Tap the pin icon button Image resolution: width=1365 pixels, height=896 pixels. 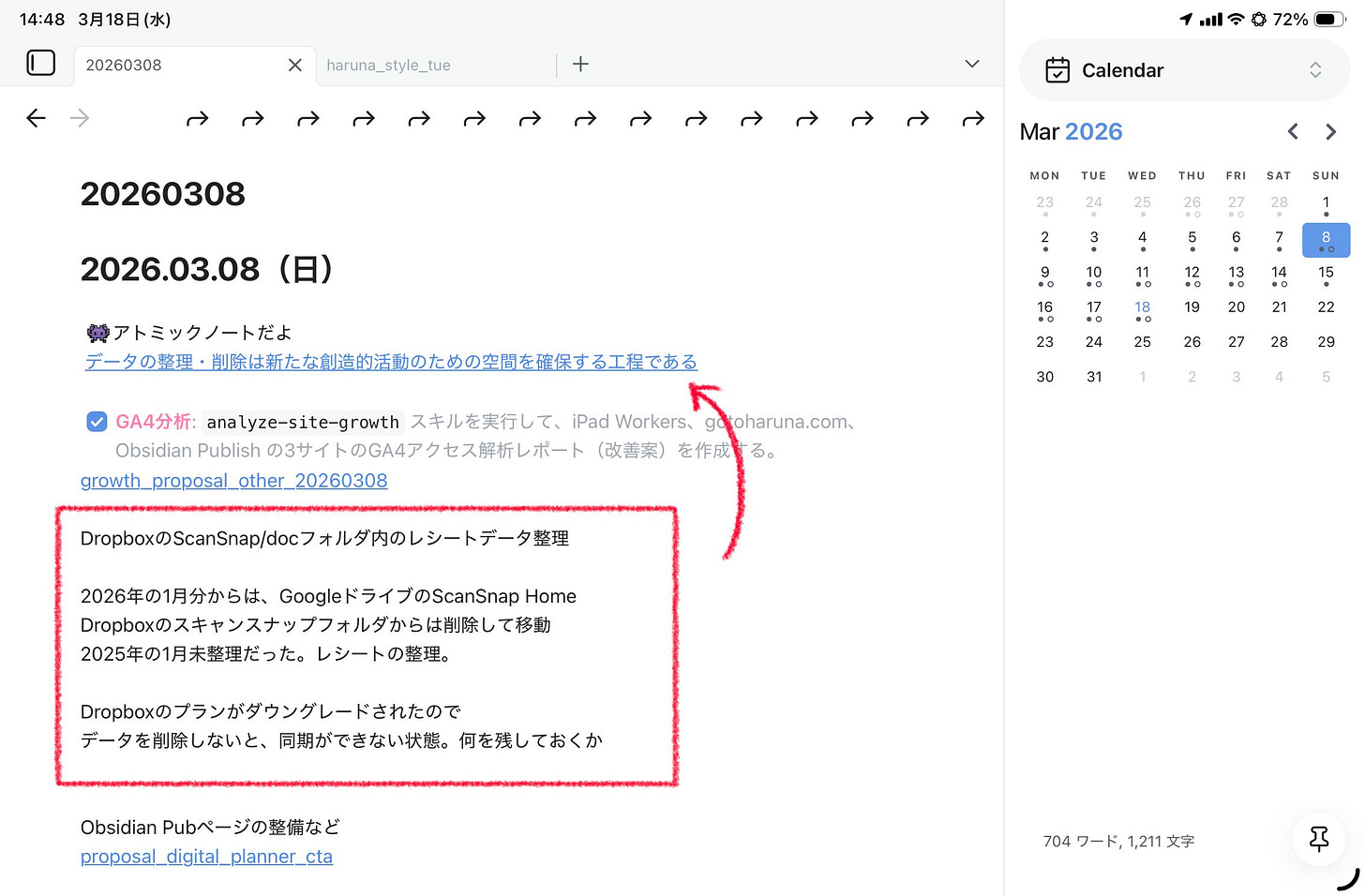click(x=1319, y=839)
